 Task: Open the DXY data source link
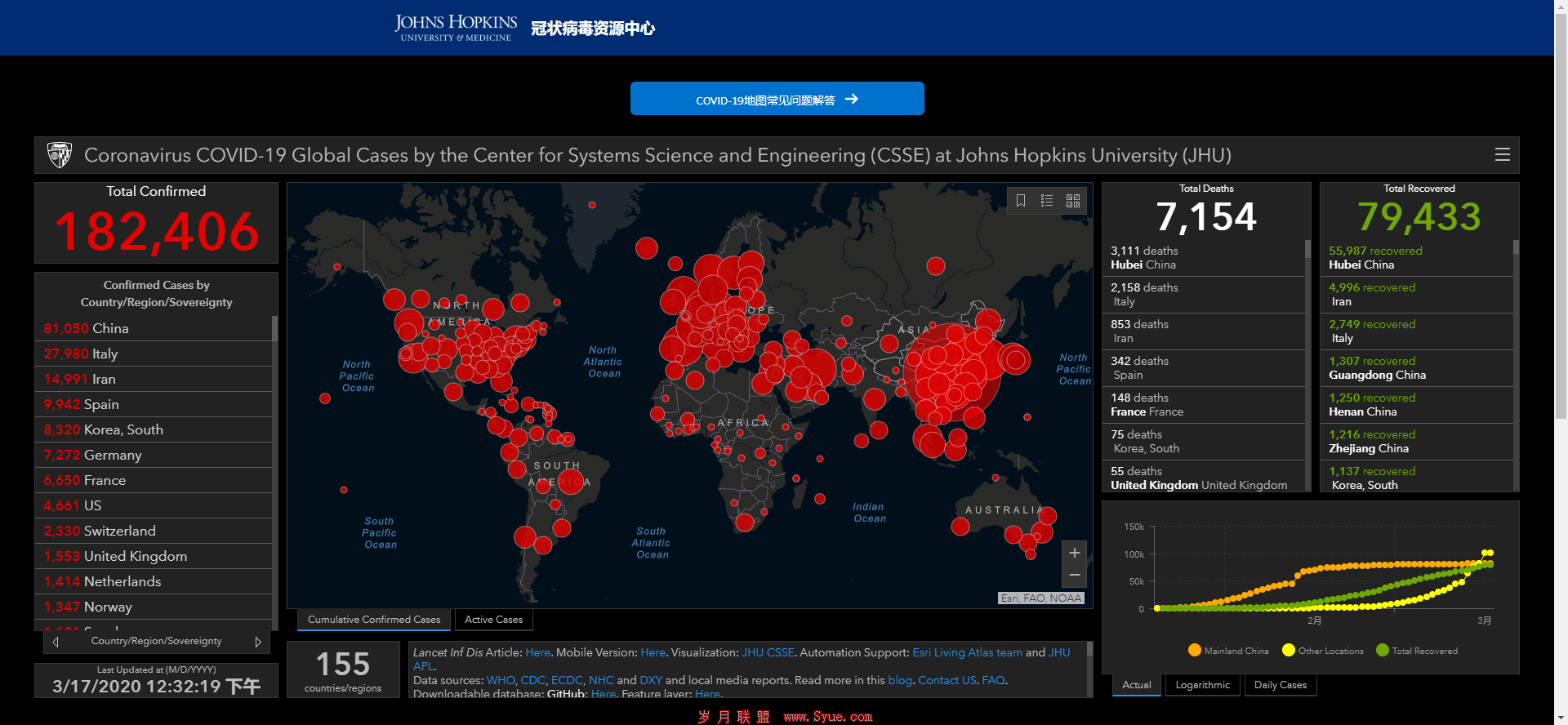tap(651, 680)
